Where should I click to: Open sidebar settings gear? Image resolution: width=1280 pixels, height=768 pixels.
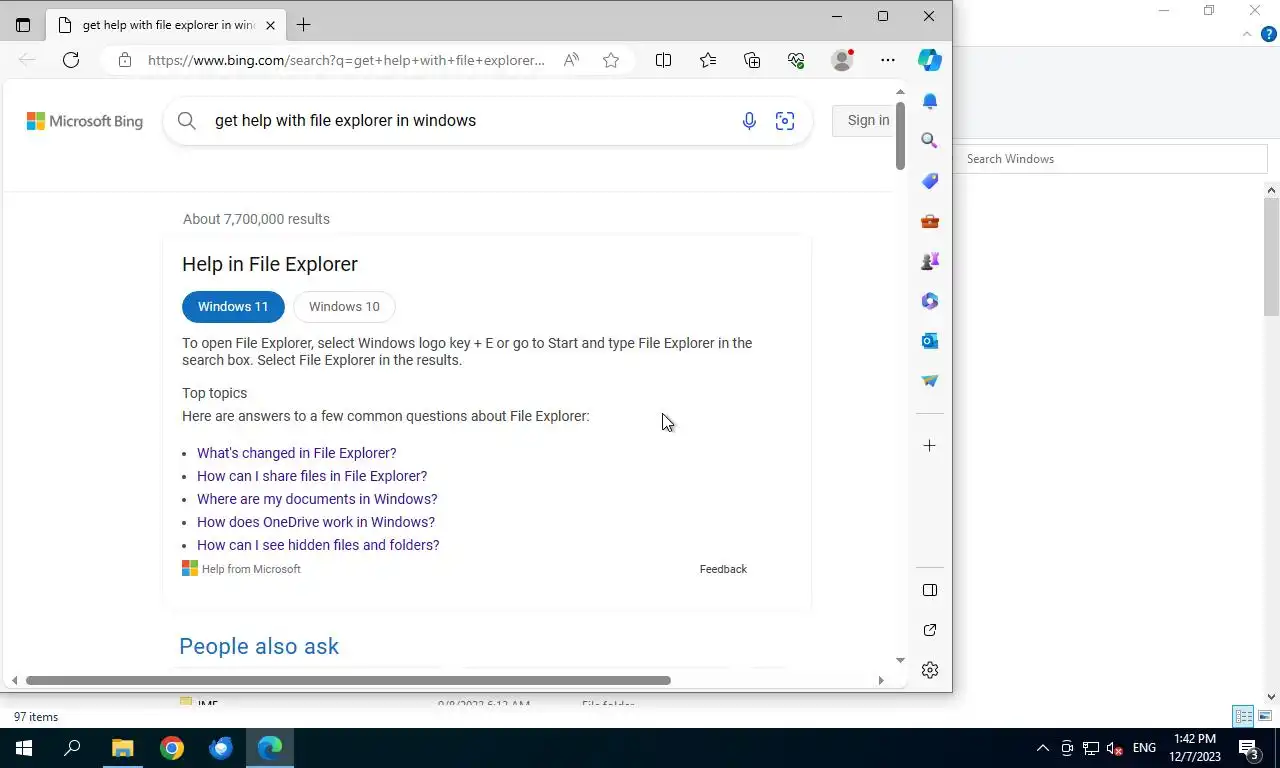click(930, 670)
